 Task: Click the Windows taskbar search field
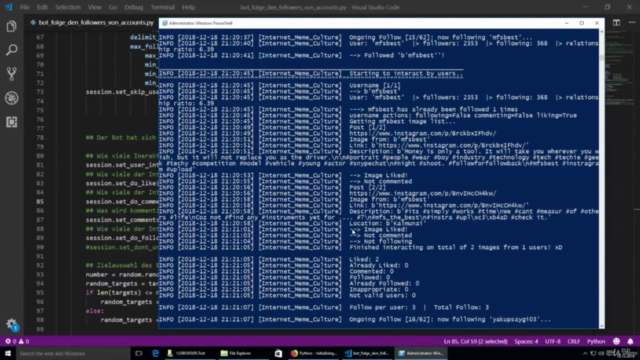click(x=73, y=353)
